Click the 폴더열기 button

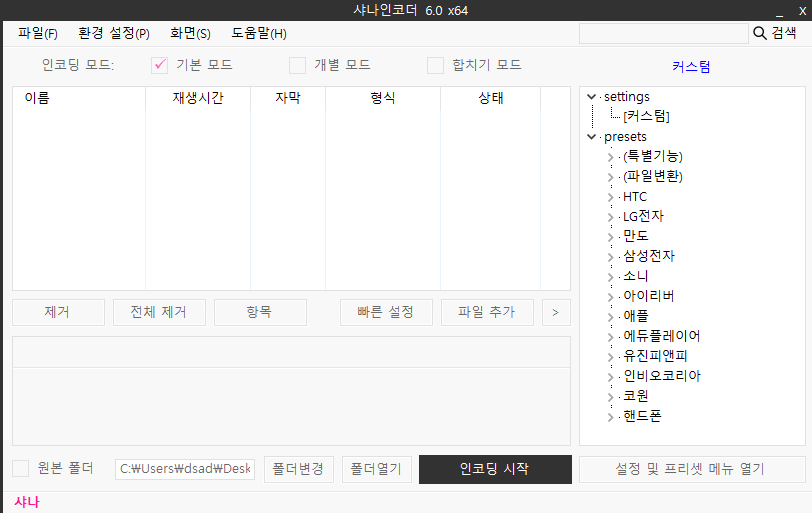coord(376,469)
